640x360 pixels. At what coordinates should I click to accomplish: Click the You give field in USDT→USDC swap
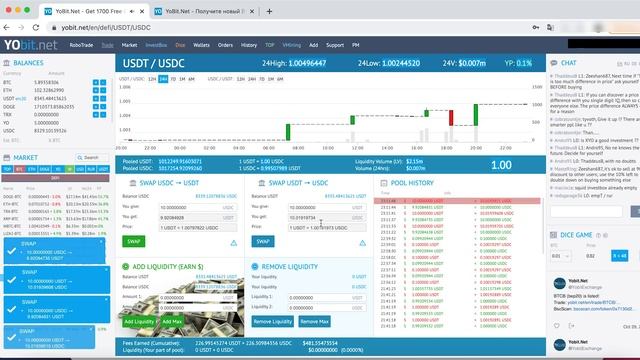(327, 208)
